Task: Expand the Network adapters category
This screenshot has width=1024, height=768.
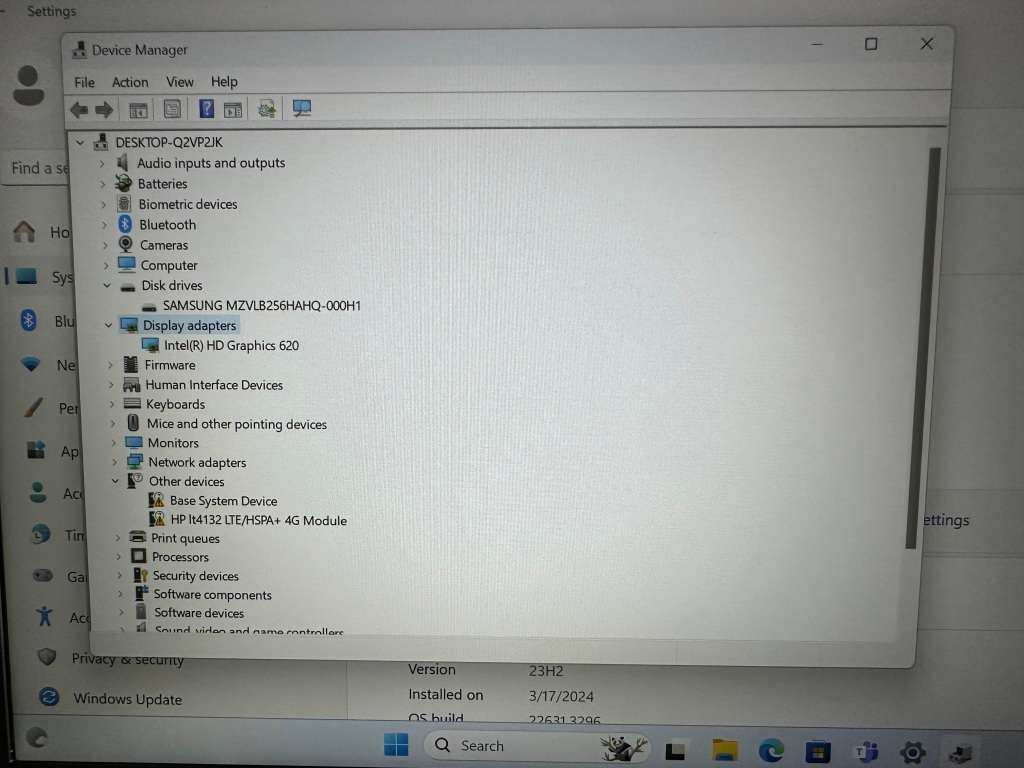Action: pos(113,462)
